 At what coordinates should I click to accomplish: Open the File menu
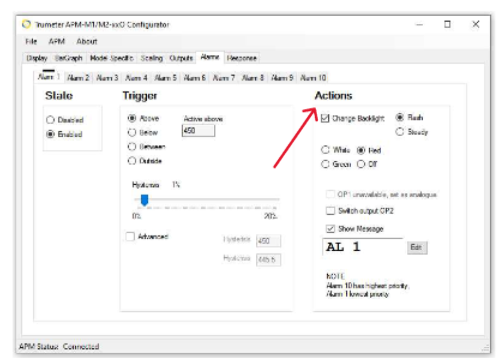pos(31,41)
